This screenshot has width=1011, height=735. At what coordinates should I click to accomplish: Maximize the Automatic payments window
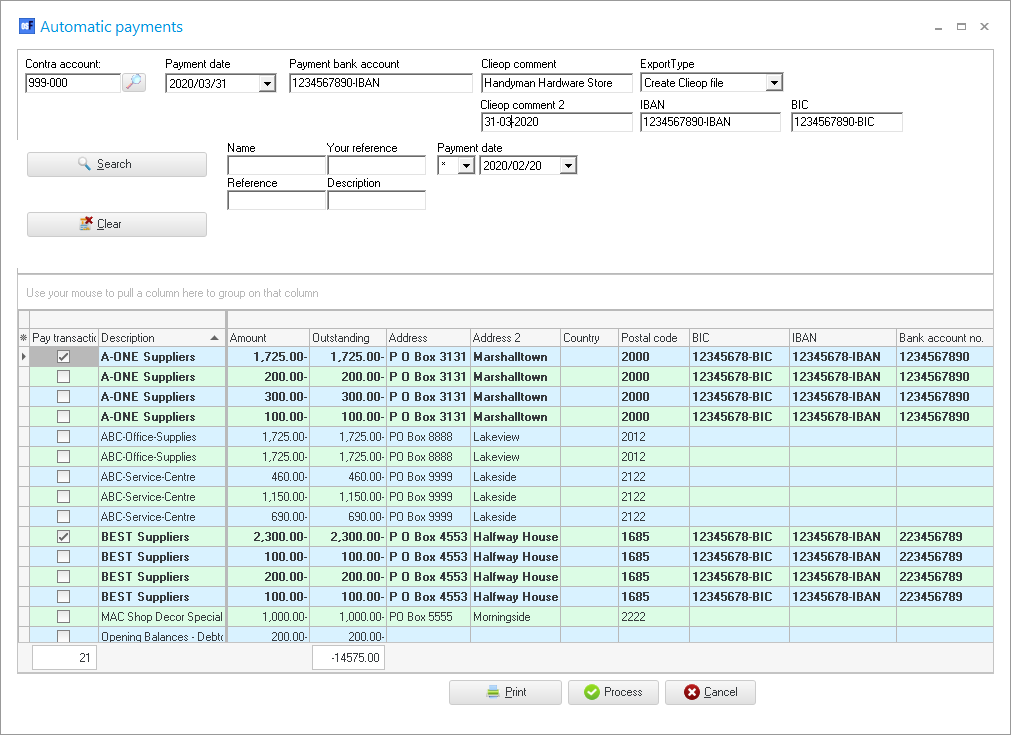[961, 27]
